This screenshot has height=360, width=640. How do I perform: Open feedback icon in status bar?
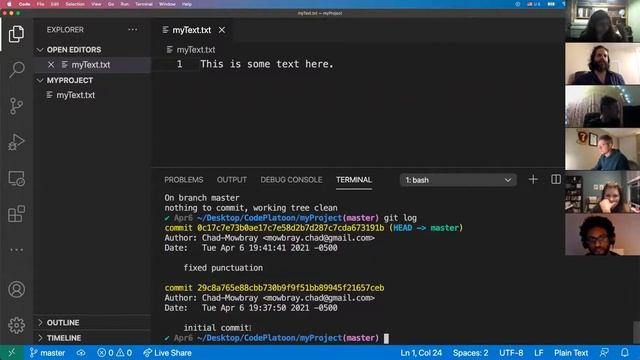point(604,353)
